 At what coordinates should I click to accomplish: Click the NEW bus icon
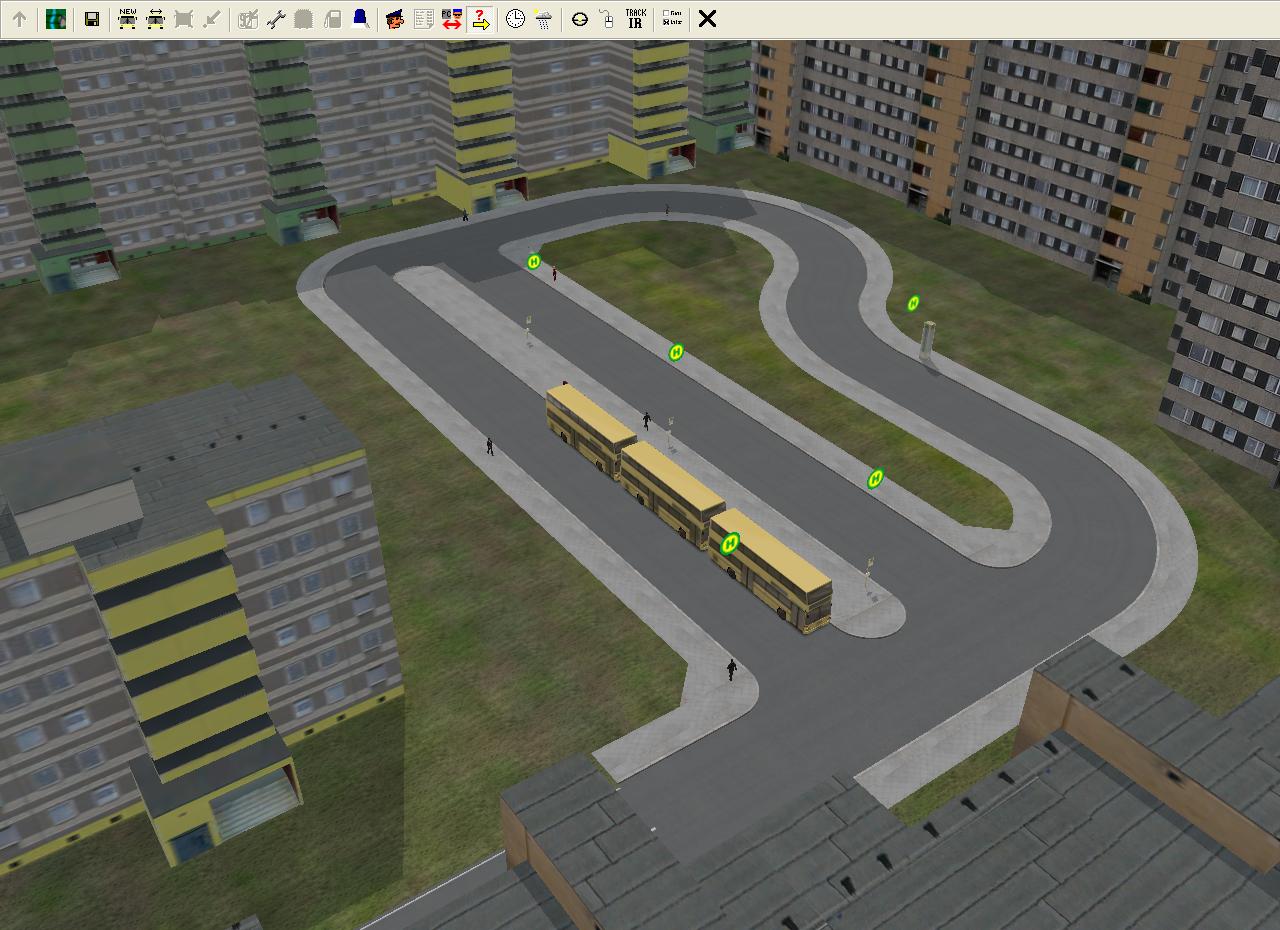pos(127,19)
